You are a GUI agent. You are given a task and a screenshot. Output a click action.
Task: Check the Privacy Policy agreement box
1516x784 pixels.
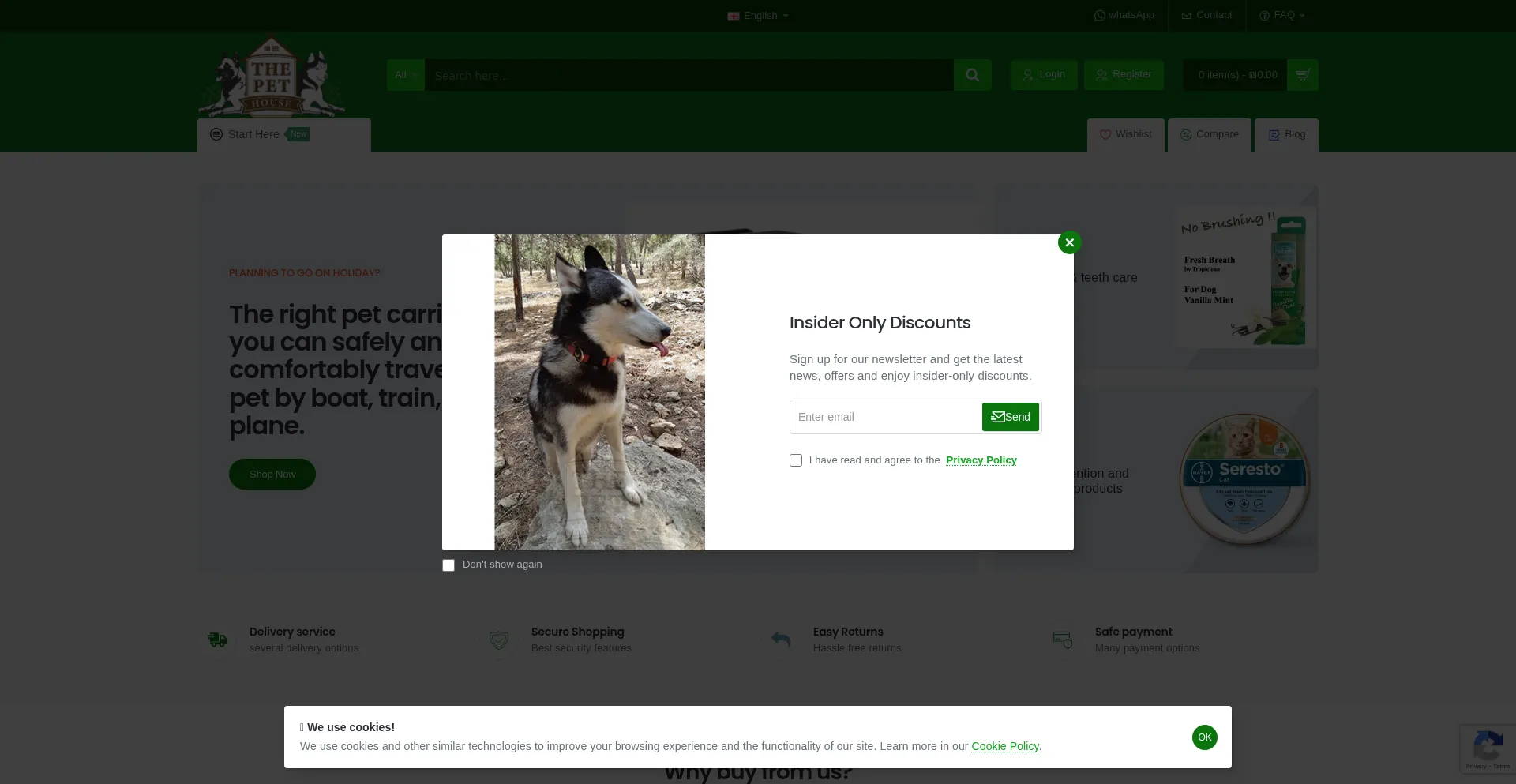click(x=796, y=460)
